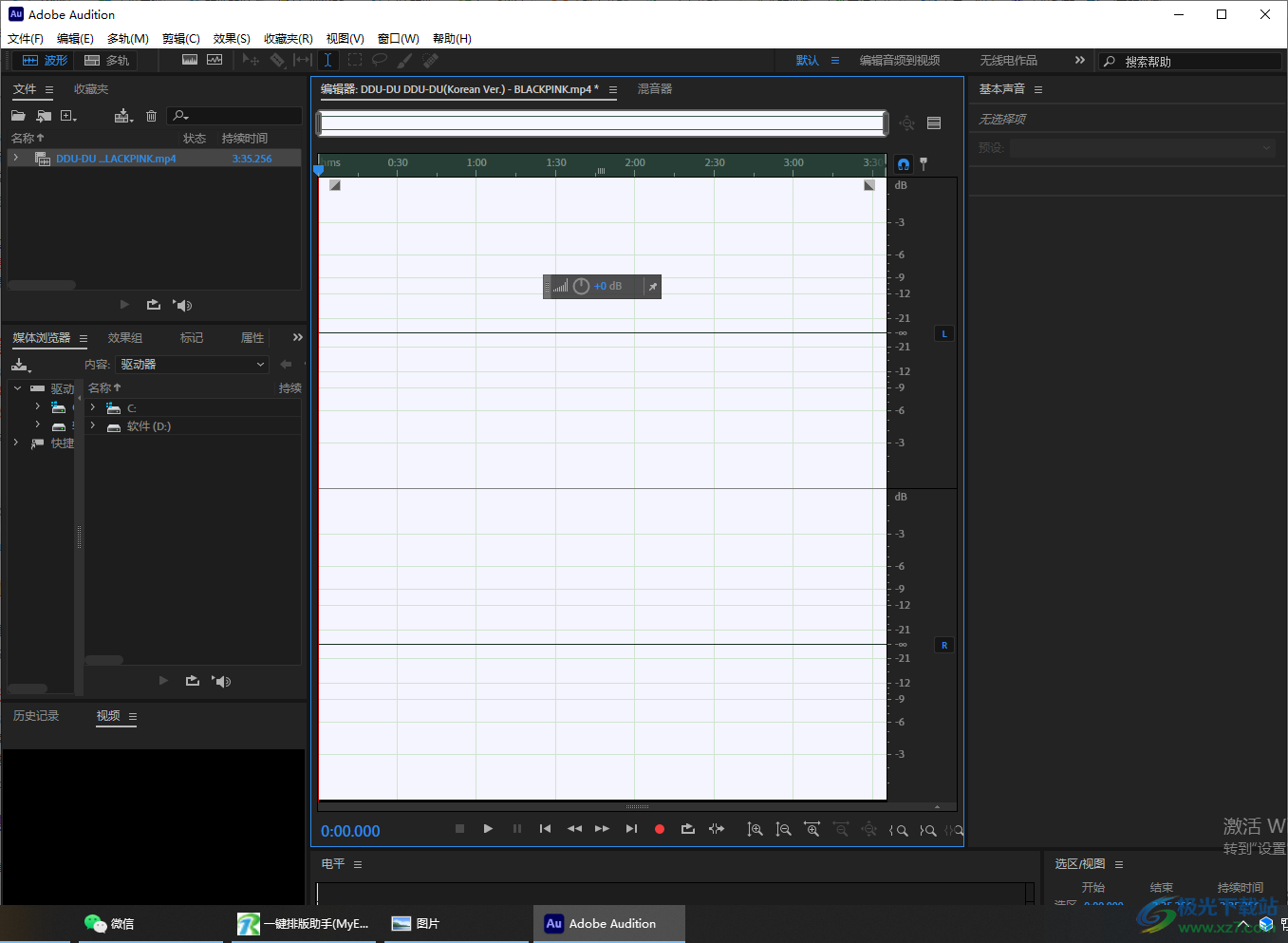Click the Record button in transport

coord(660,829)
